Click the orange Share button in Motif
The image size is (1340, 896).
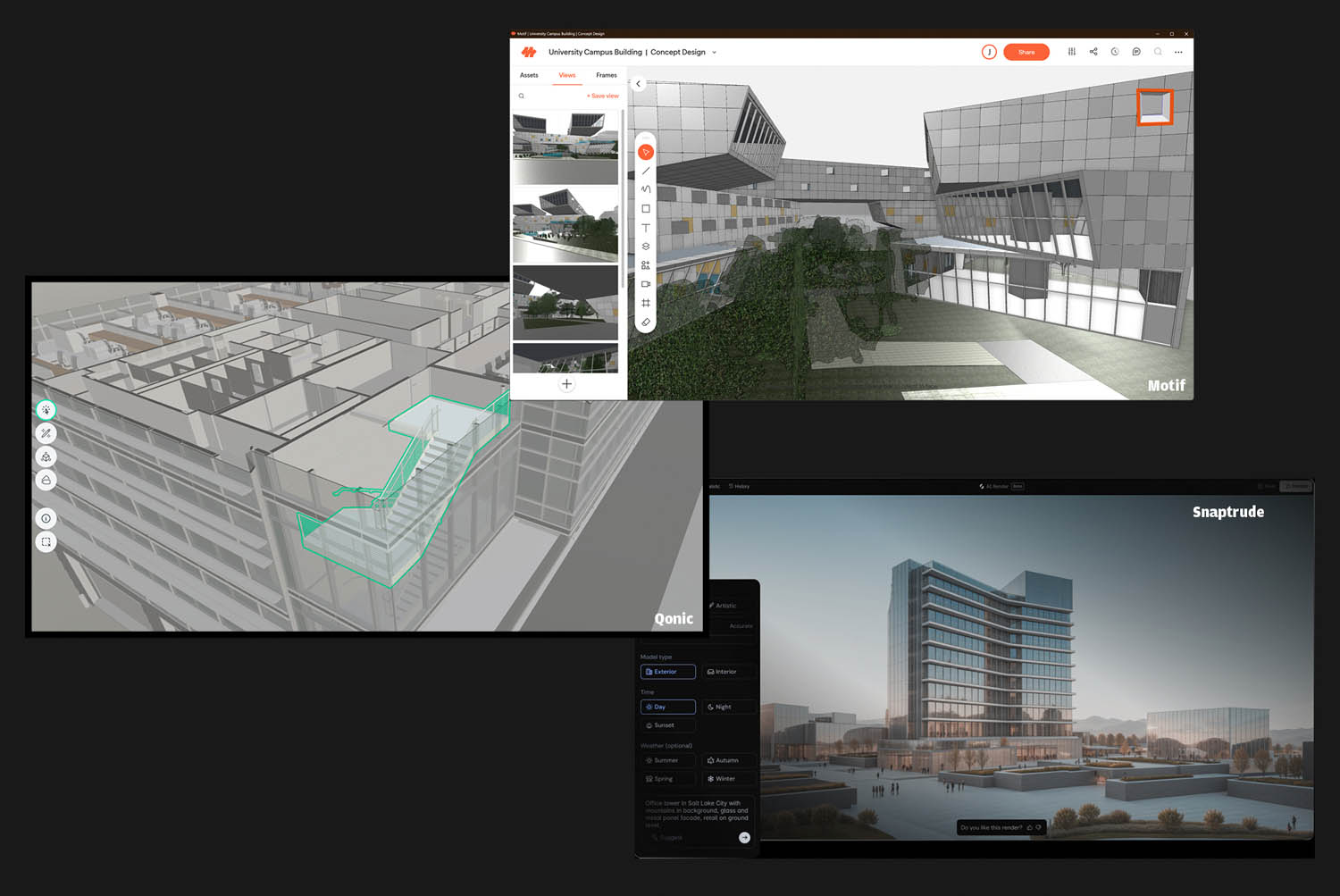click(x=1026, y=52)
